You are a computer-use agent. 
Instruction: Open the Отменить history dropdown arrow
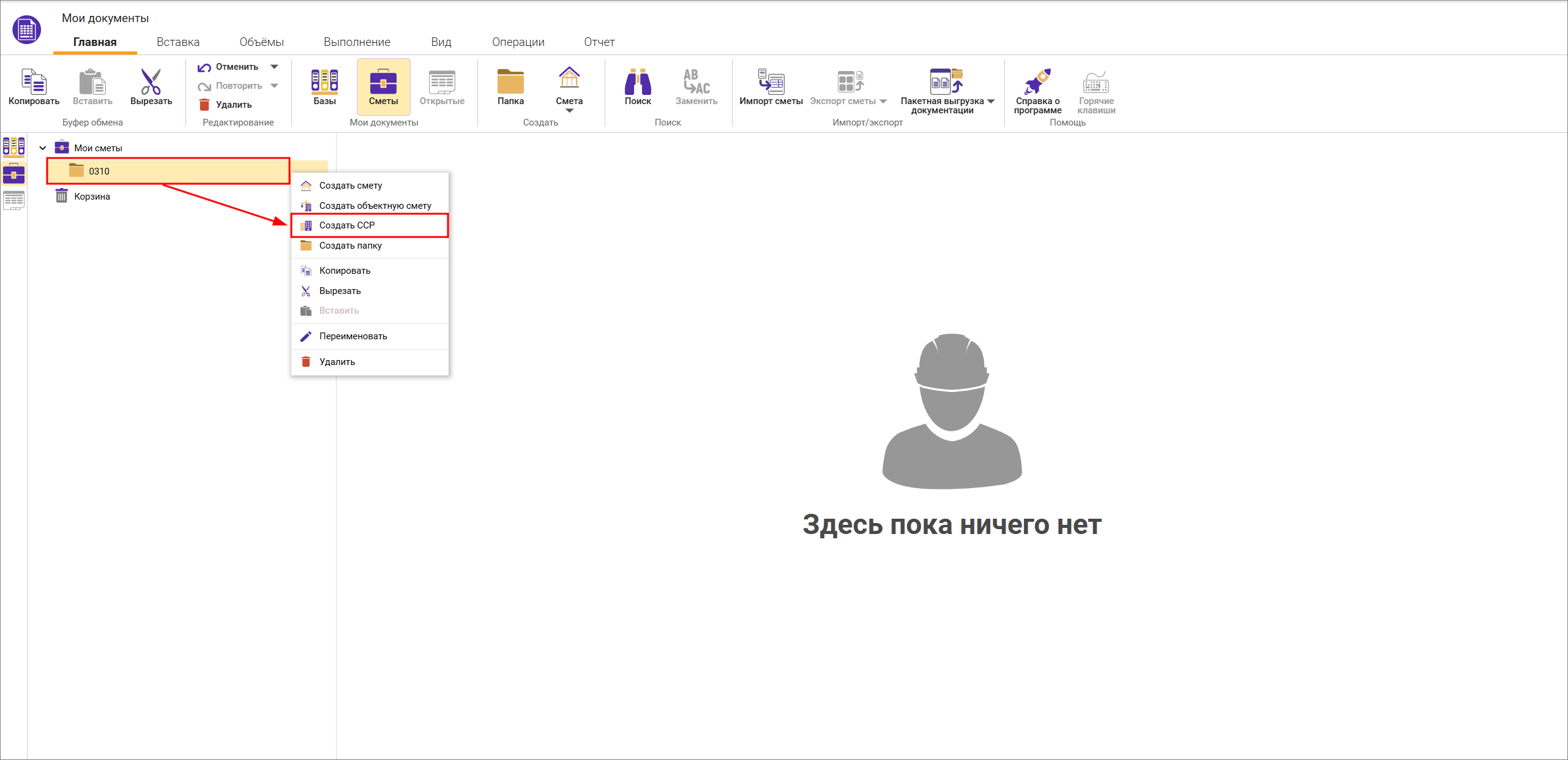pos(274,67)
